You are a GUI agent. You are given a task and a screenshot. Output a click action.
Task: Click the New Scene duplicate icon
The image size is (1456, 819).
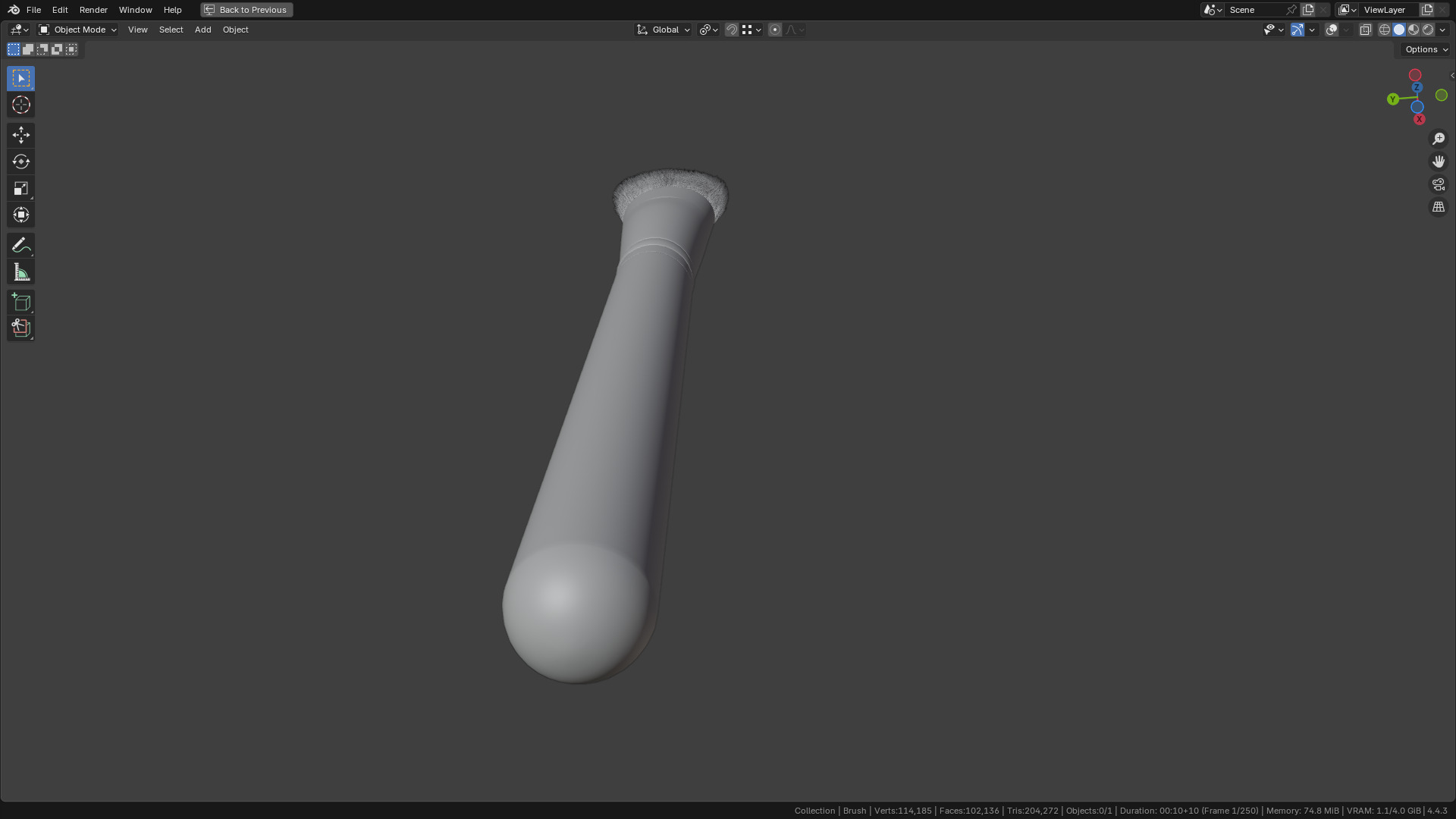[1308, 10]
